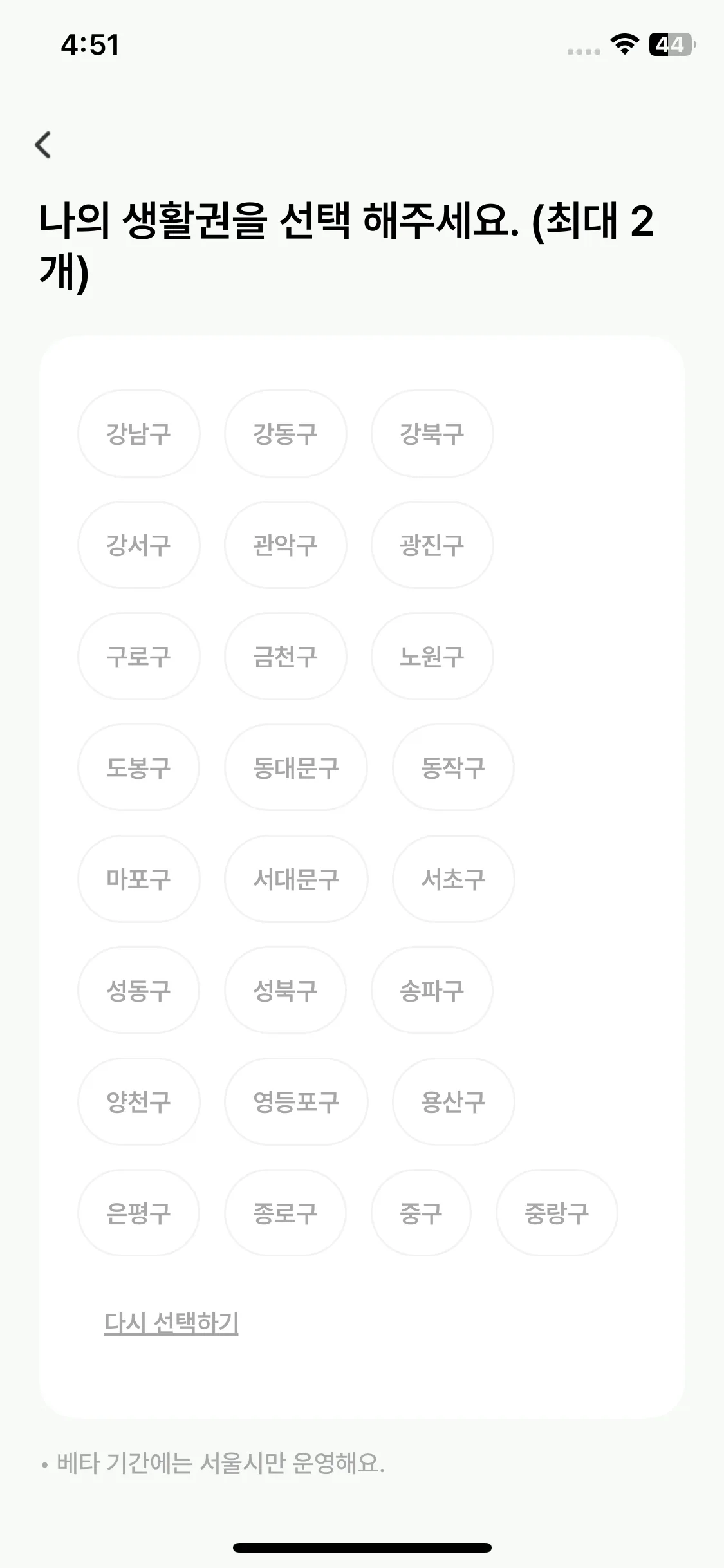Screen dimensions: 724x1568
Task: Toggle the 강동구 district chip
Action: click(x=285, y=434)
